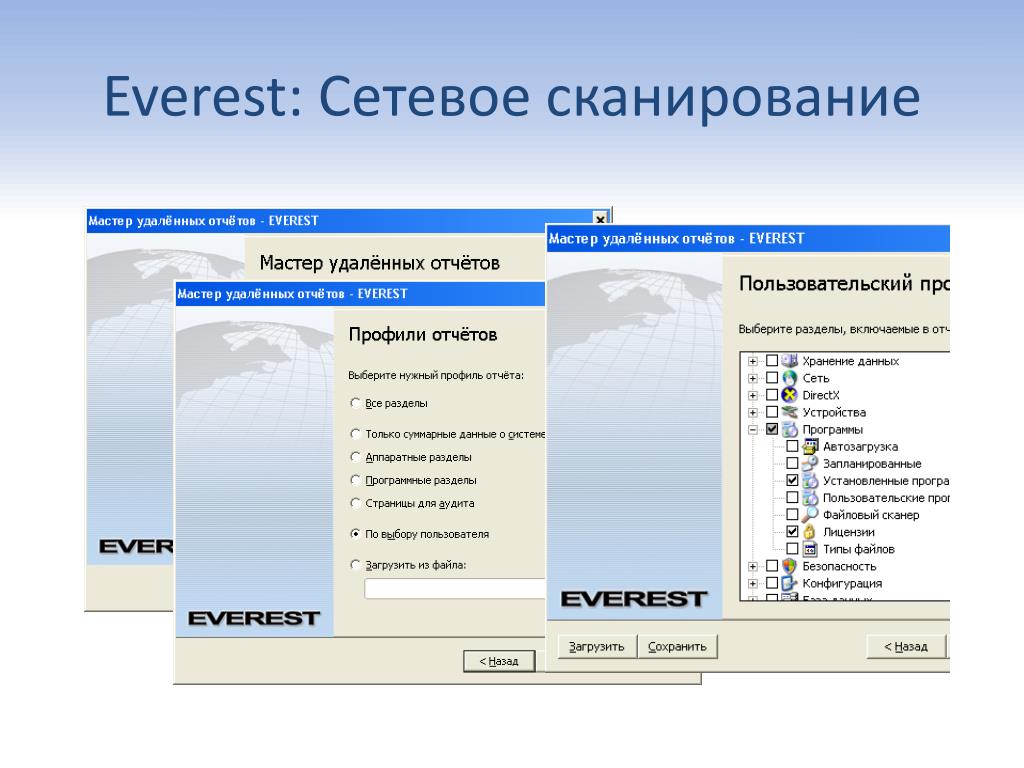Click the Типы файлов tree label
The height and width of the screenshot is (768, 1024).
point(859,549)
